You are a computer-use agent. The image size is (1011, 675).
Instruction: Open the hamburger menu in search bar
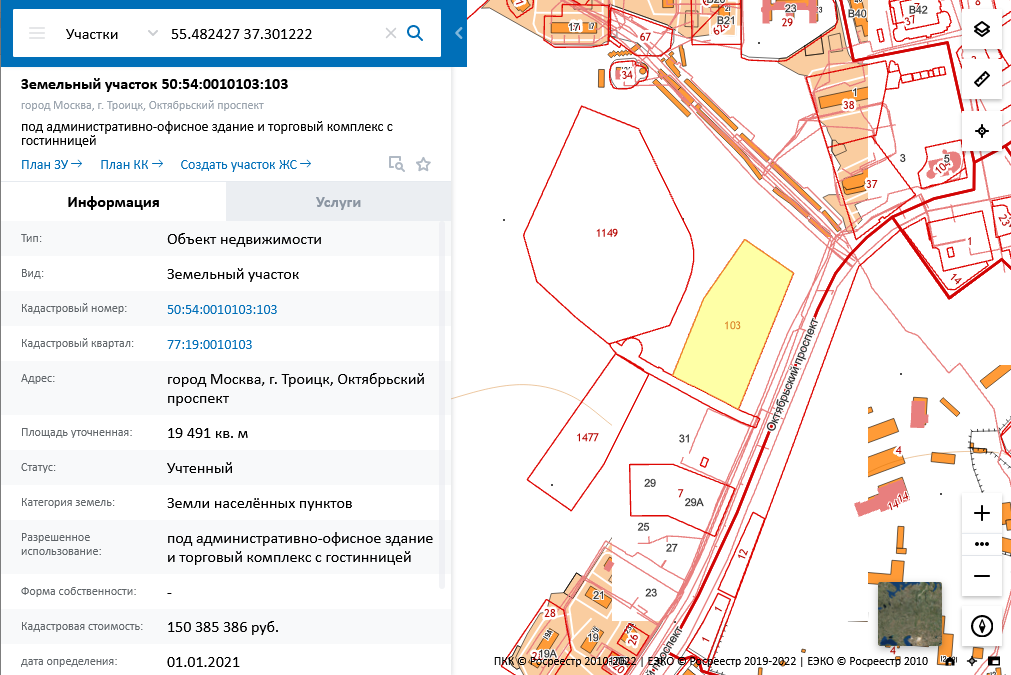point(37,34)
